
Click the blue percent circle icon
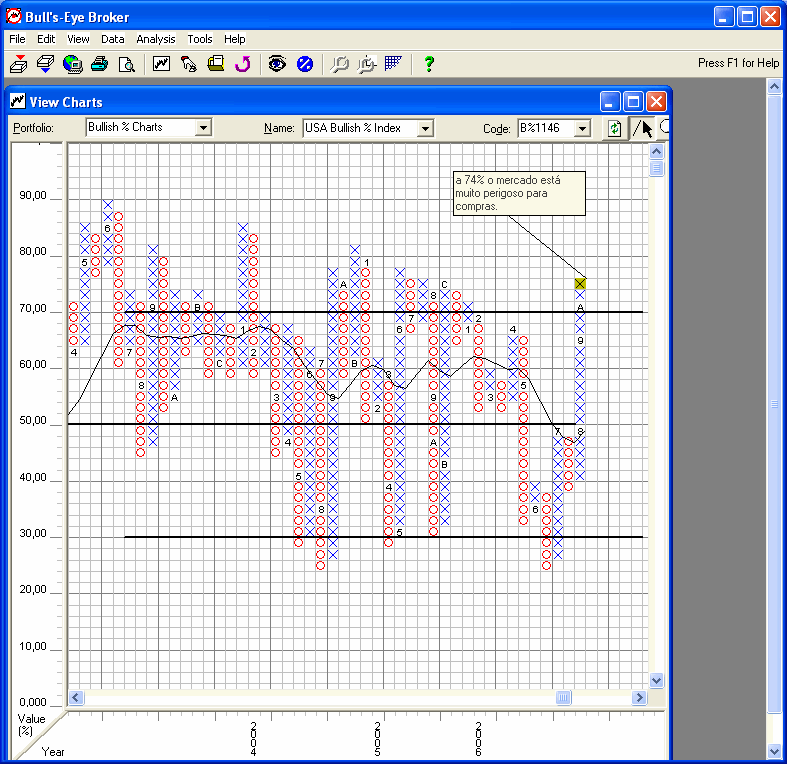[305, 64]
